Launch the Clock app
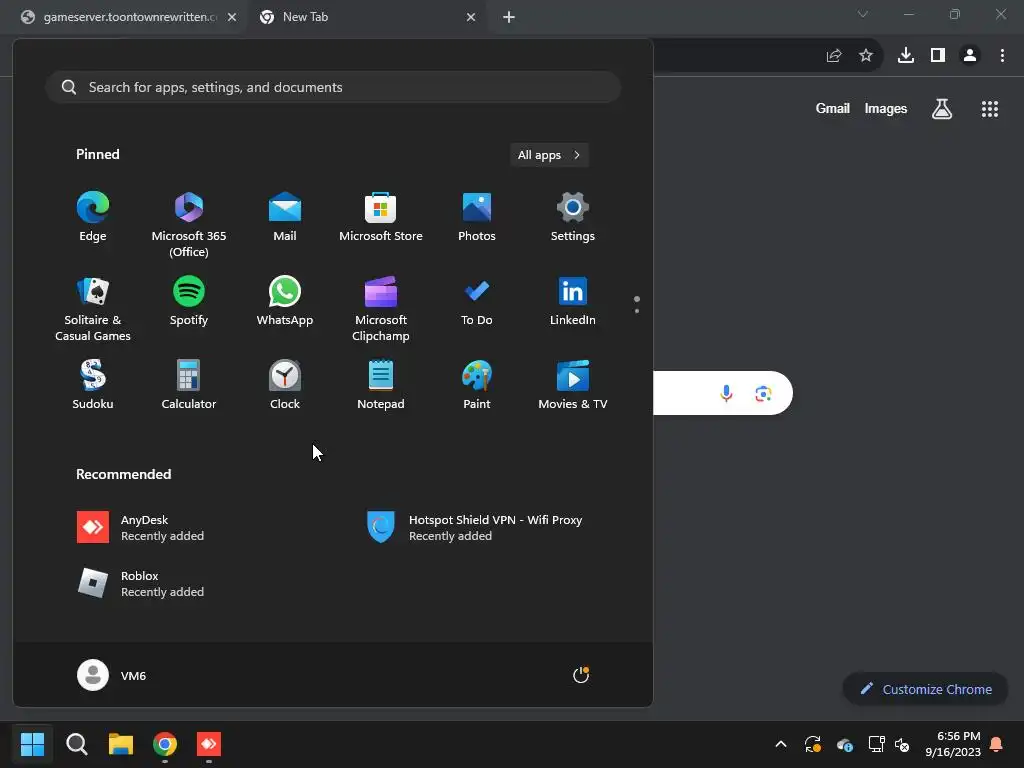Screen dimensions: 1024x768 pyautogui.click(x=285, y=385)
